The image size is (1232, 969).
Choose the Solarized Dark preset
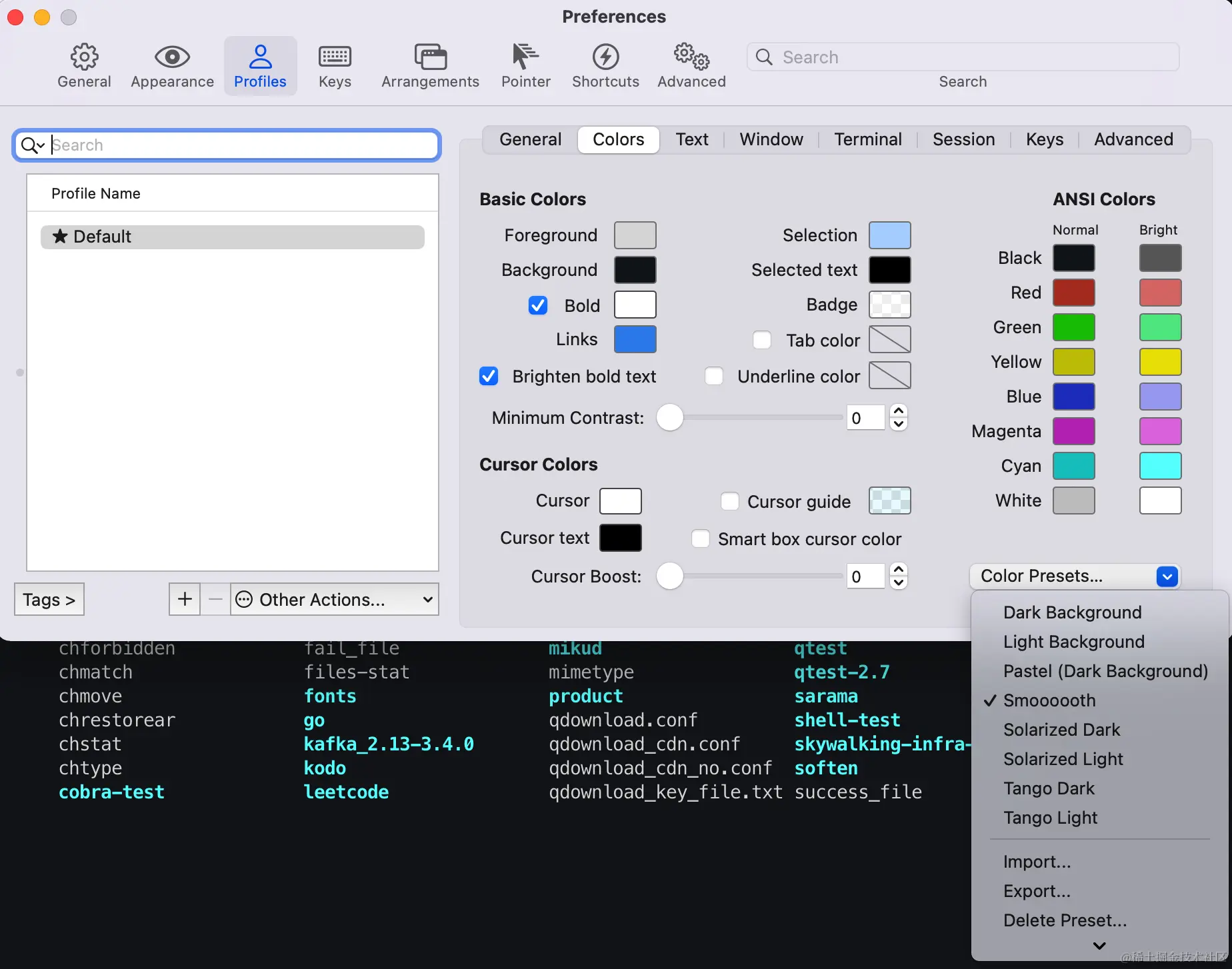pos(1100,730)
